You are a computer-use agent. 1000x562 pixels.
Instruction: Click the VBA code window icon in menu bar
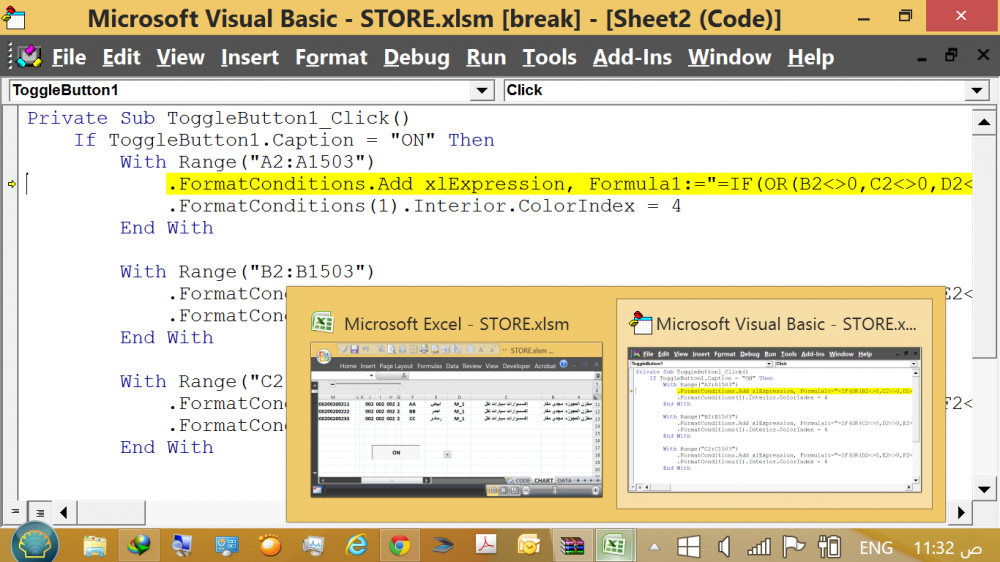29,57
